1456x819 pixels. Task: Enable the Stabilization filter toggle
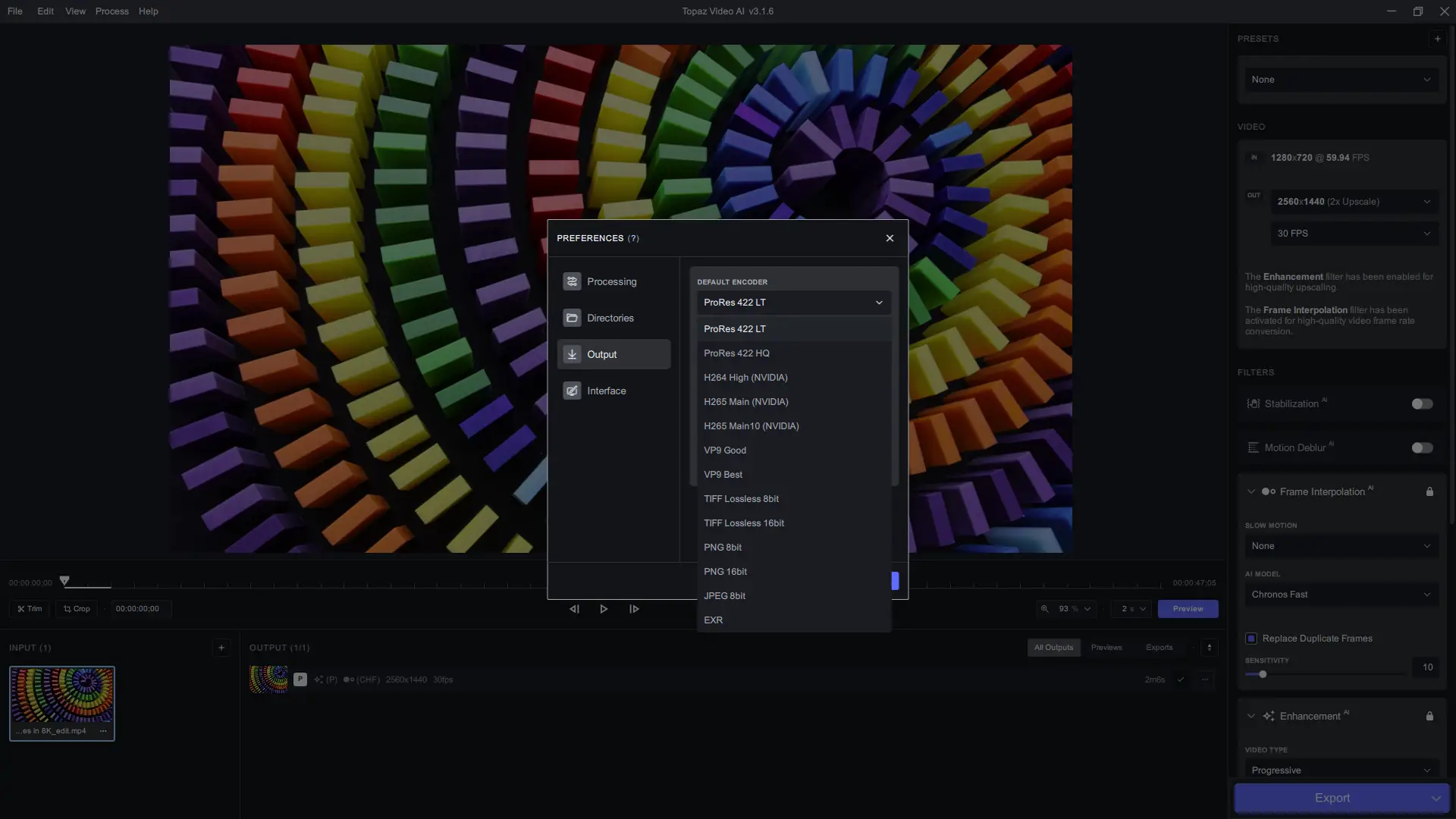click(x=1422, y=403)
